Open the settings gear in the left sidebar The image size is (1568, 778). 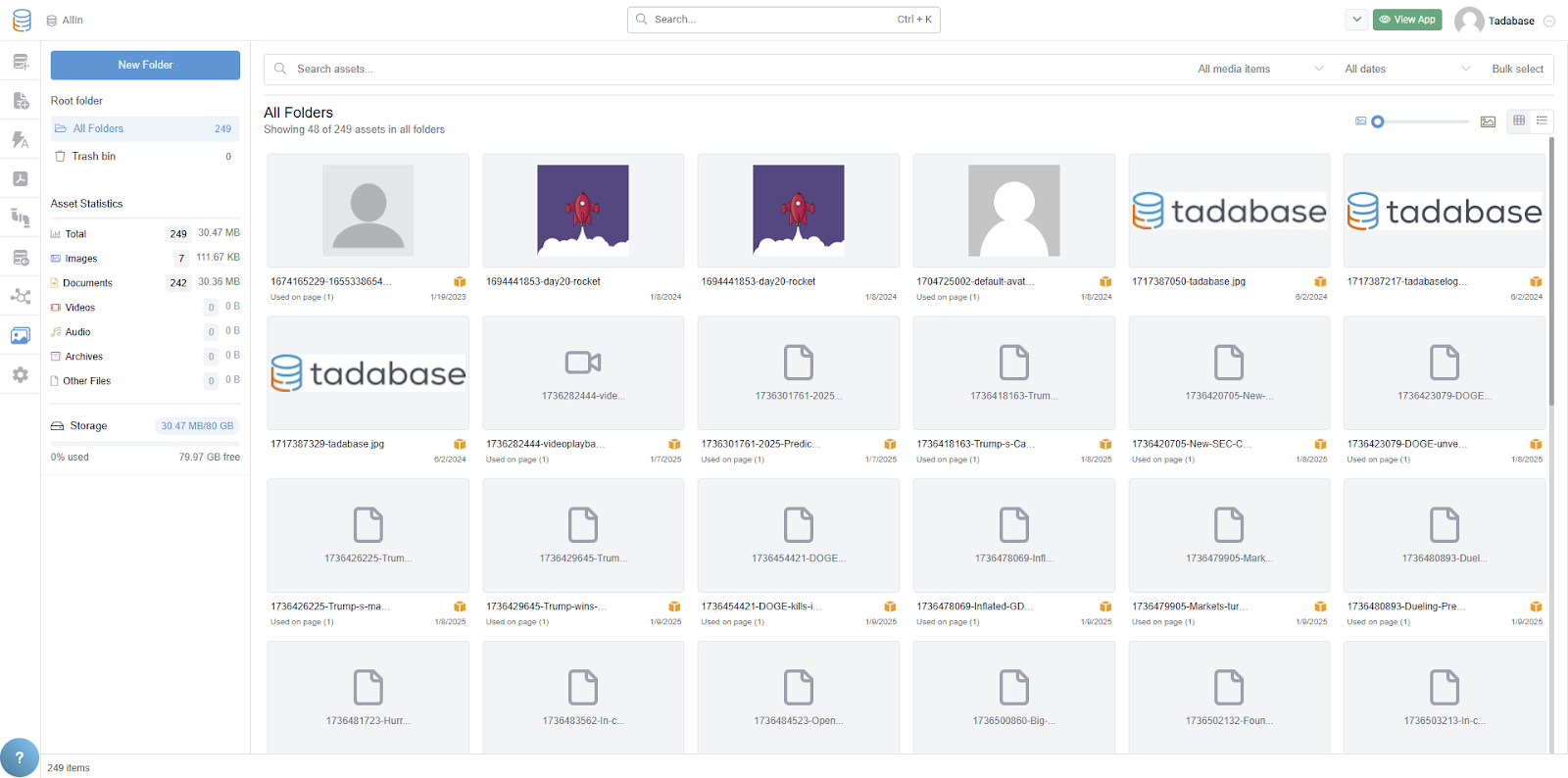pyautogui.click(x=21, y=374)
